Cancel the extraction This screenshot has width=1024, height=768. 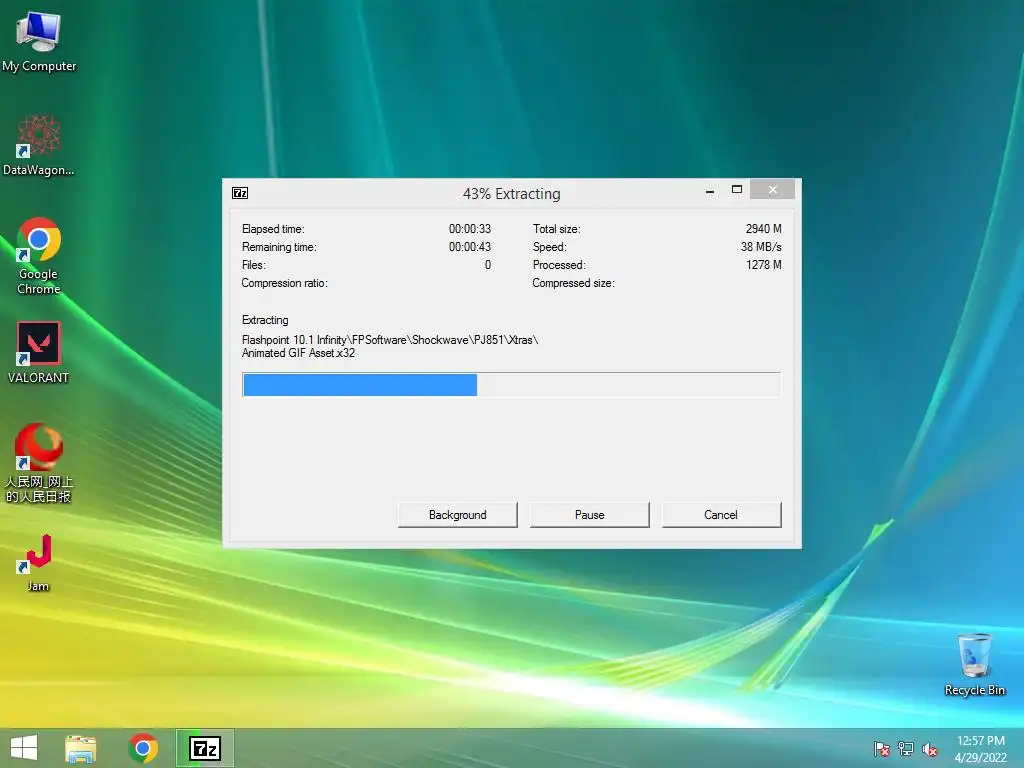click(721, 515)
